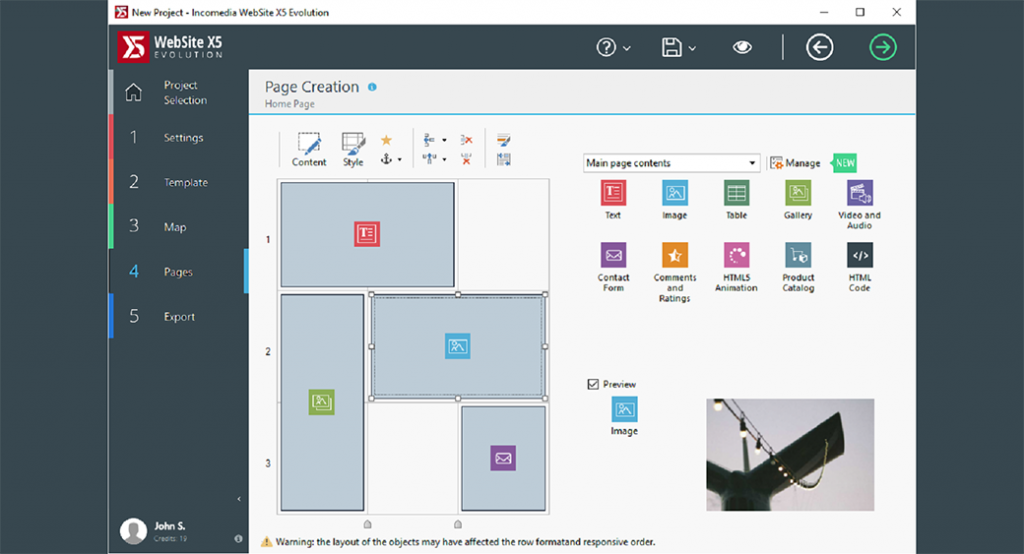This screenshot has width=1024, height=554.
Task: Click the green Next arrow button
Action: point(882,47)
